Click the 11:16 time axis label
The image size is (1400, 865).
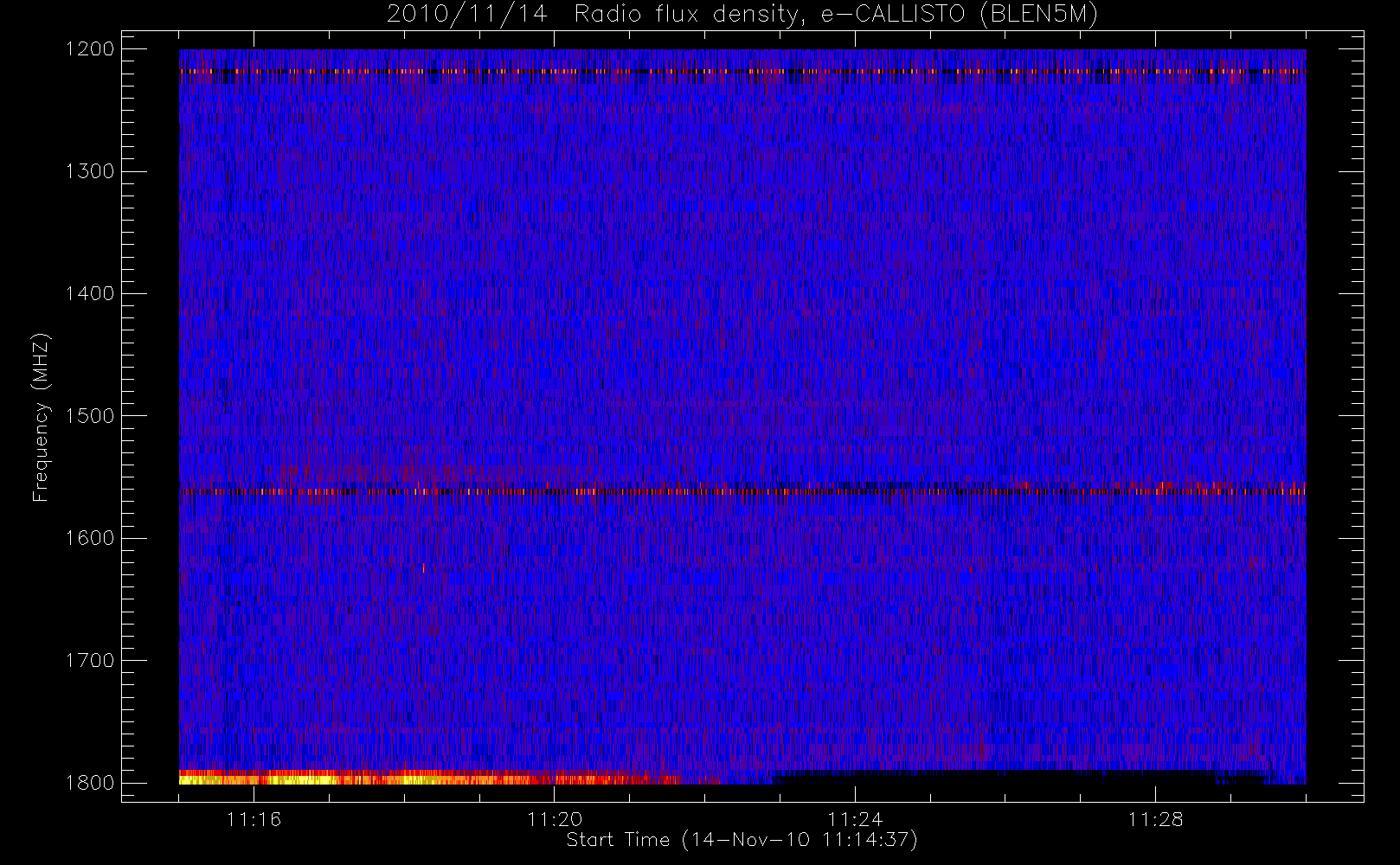click(x=254, y=819)
